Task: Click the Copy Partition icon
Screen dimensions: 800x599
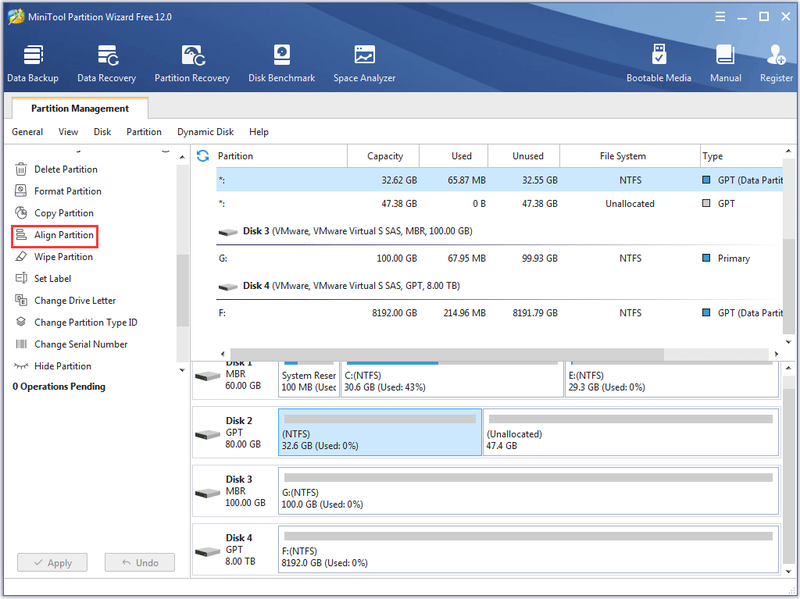Action: click(x=21, y=213)
